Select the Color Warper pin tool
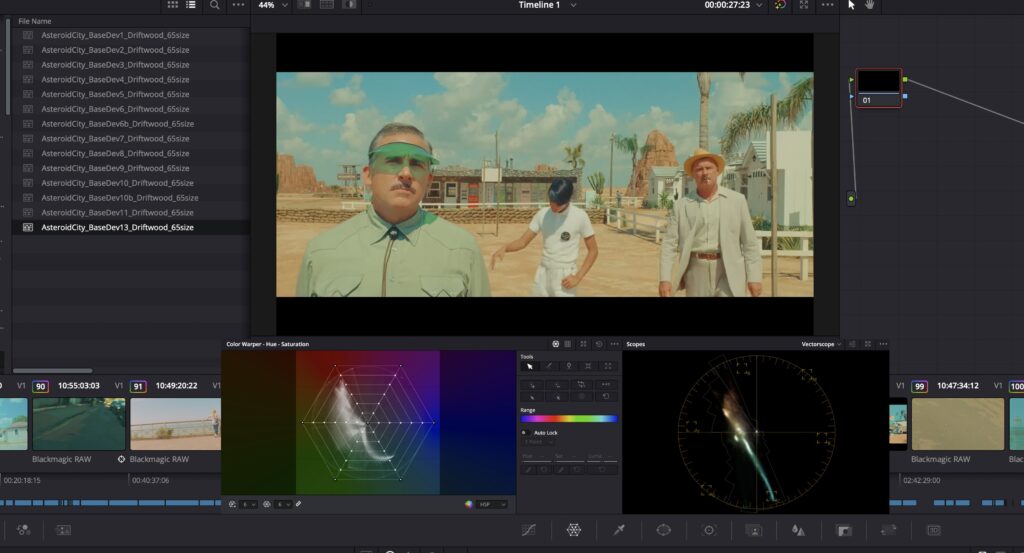The width and height of the screenshot is (1024, 553). 569,366
